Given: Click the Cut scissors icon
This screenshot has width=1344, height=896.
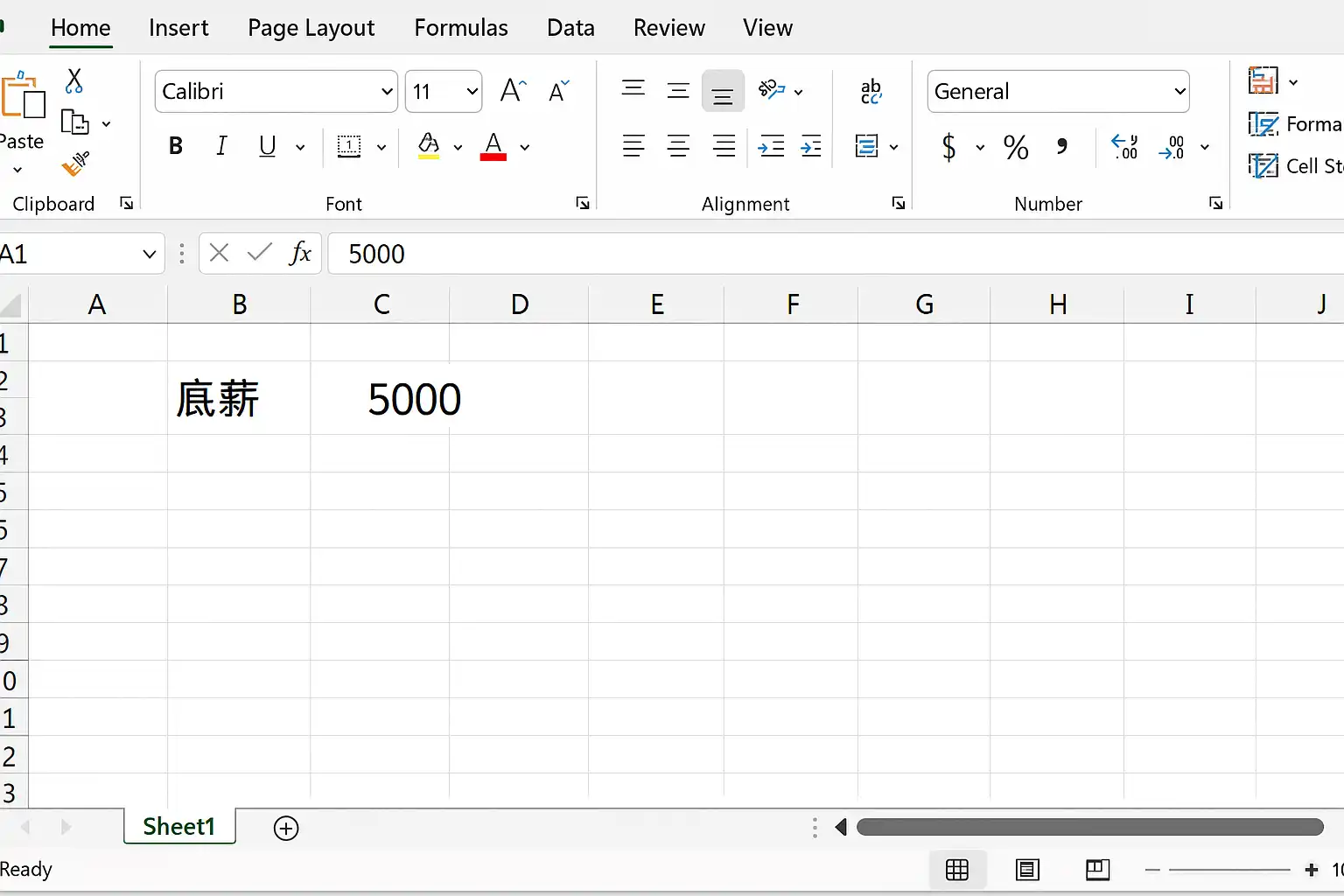Looking at the screenshot, I should (x=74, y=81).
